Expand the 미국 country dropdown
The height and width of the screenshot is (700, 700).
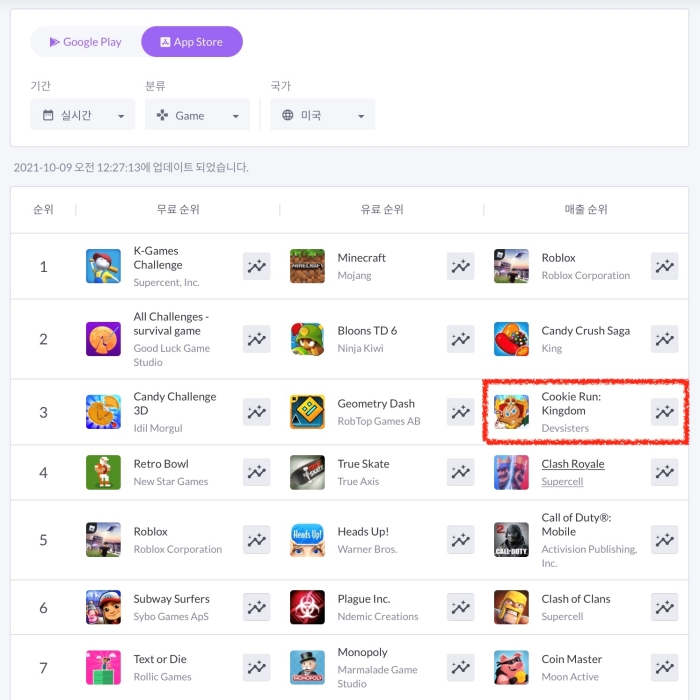[x=322, y=115]
